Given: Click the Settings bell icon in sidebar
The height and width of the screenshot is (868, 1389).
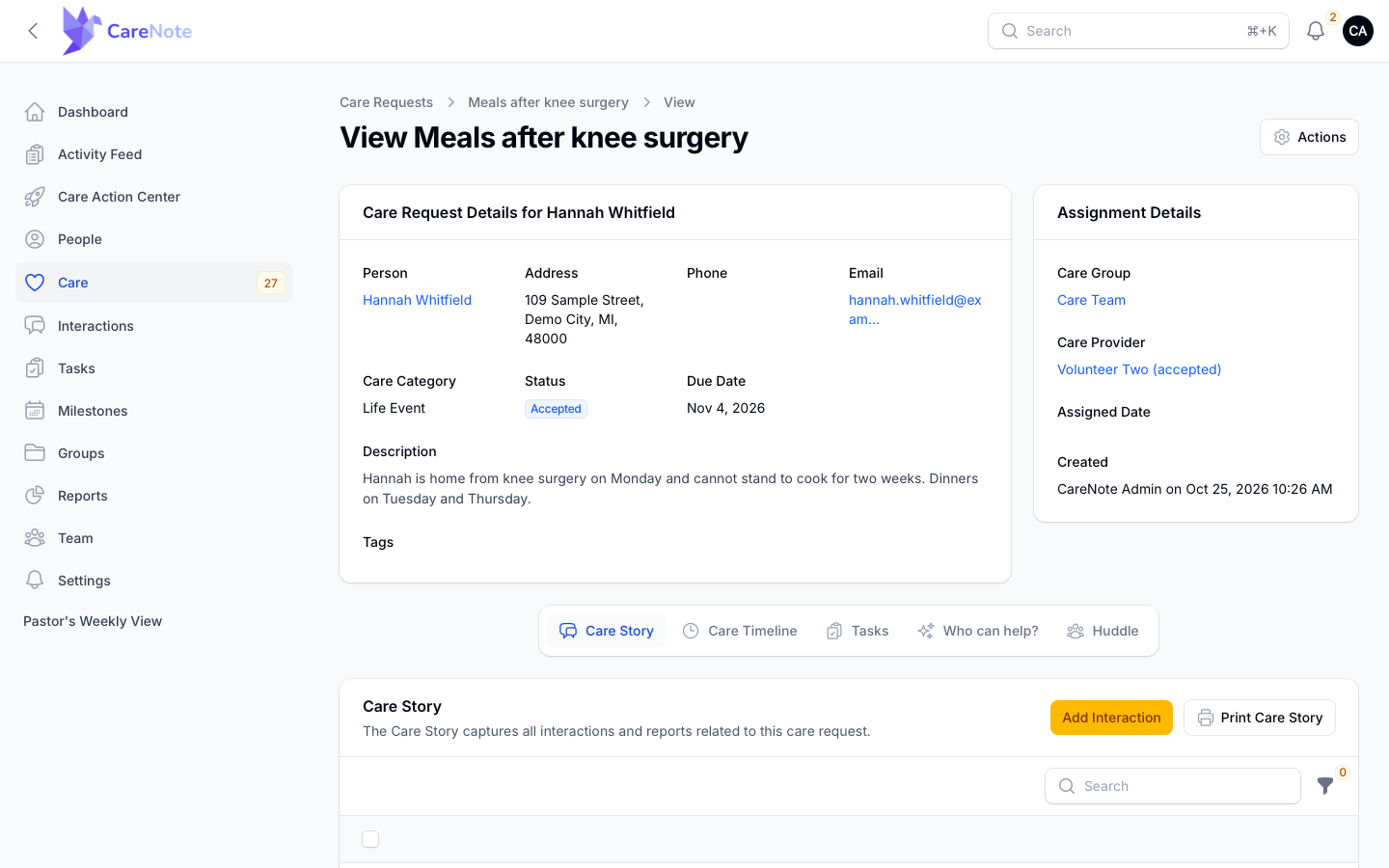Looking at the screenshot, I should pyautogui.click(x=35, y=581).
